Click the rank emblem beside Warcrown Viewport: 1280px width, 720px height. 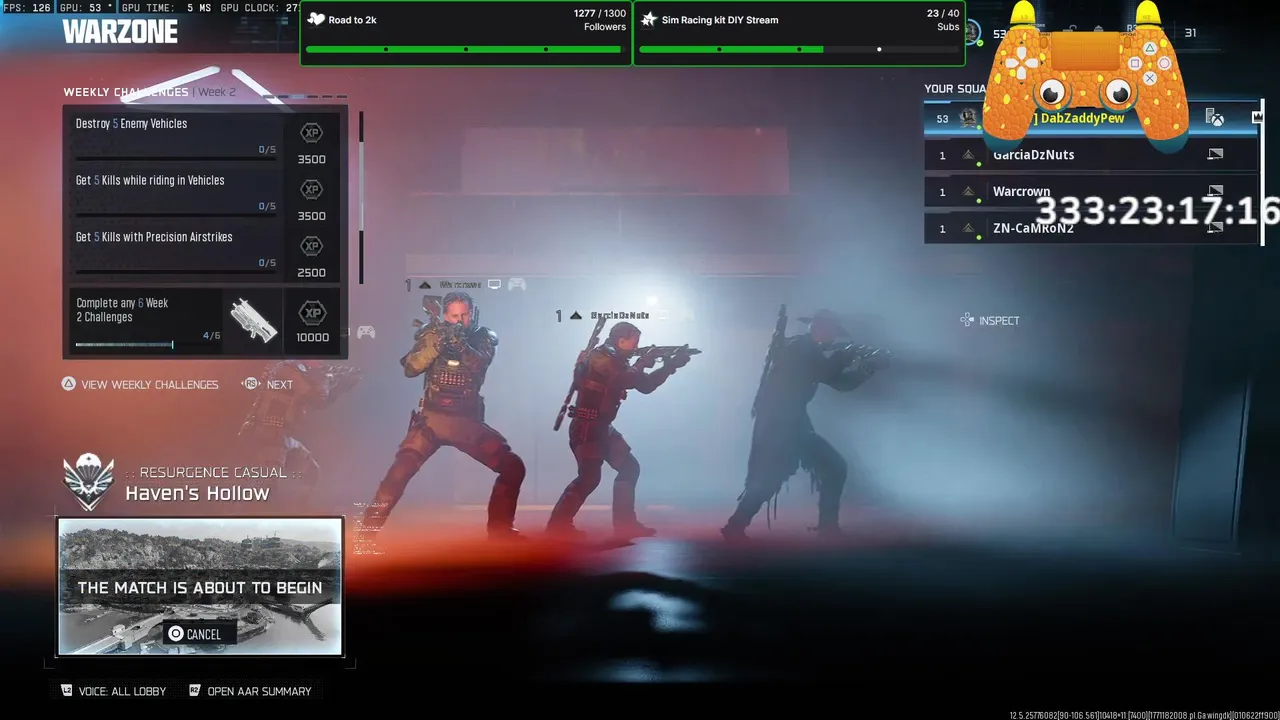[968, 191]
